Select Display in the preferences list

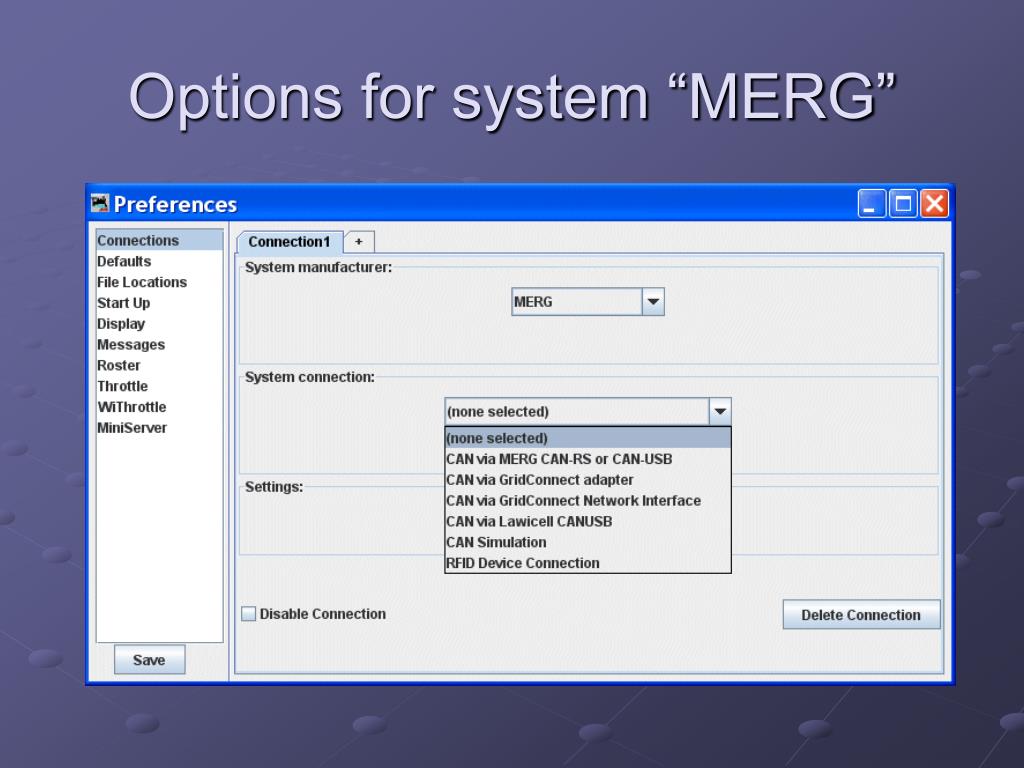159,324
